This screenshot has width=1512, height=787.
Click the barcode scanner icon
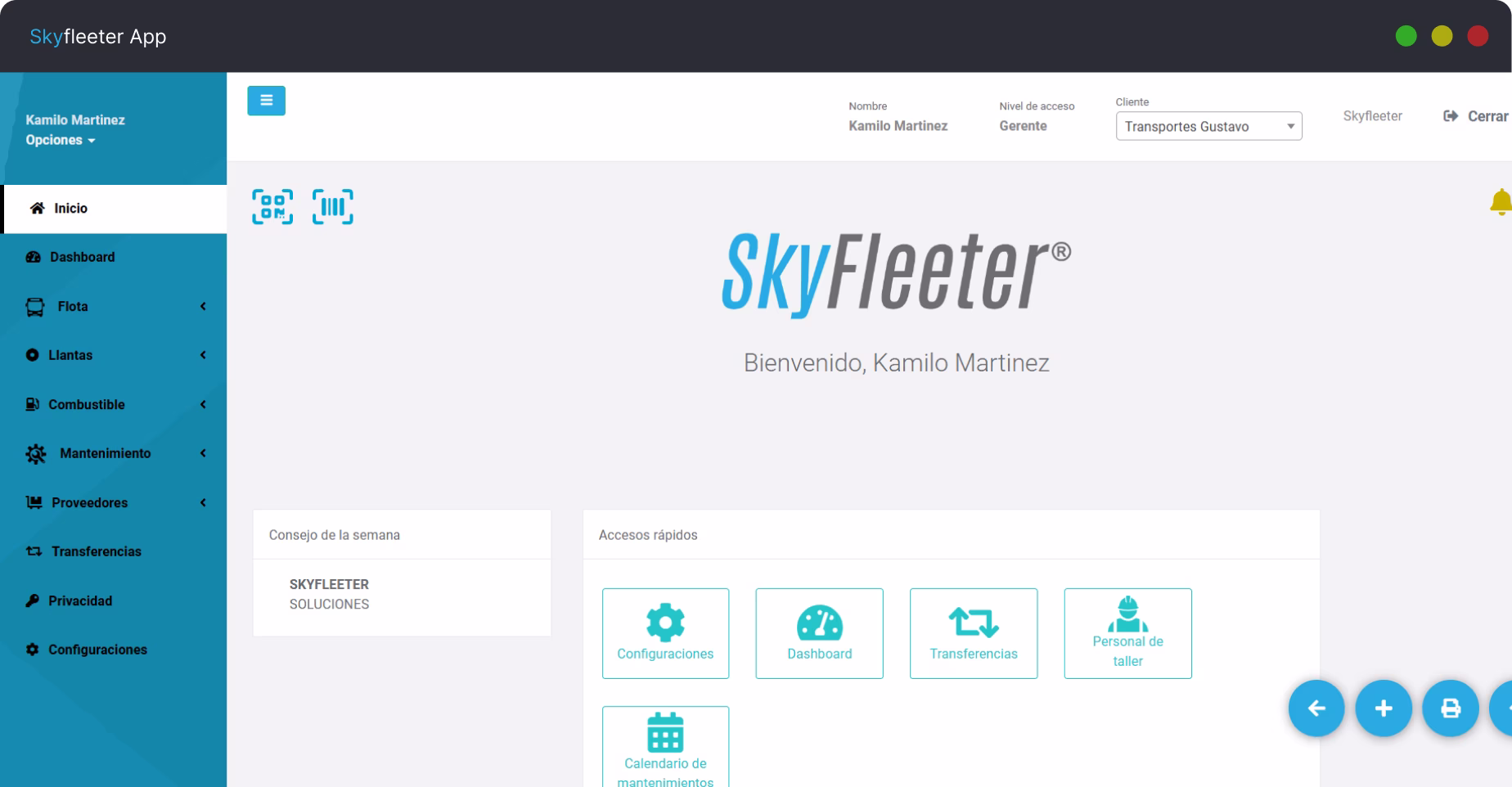tap(332, 207)
